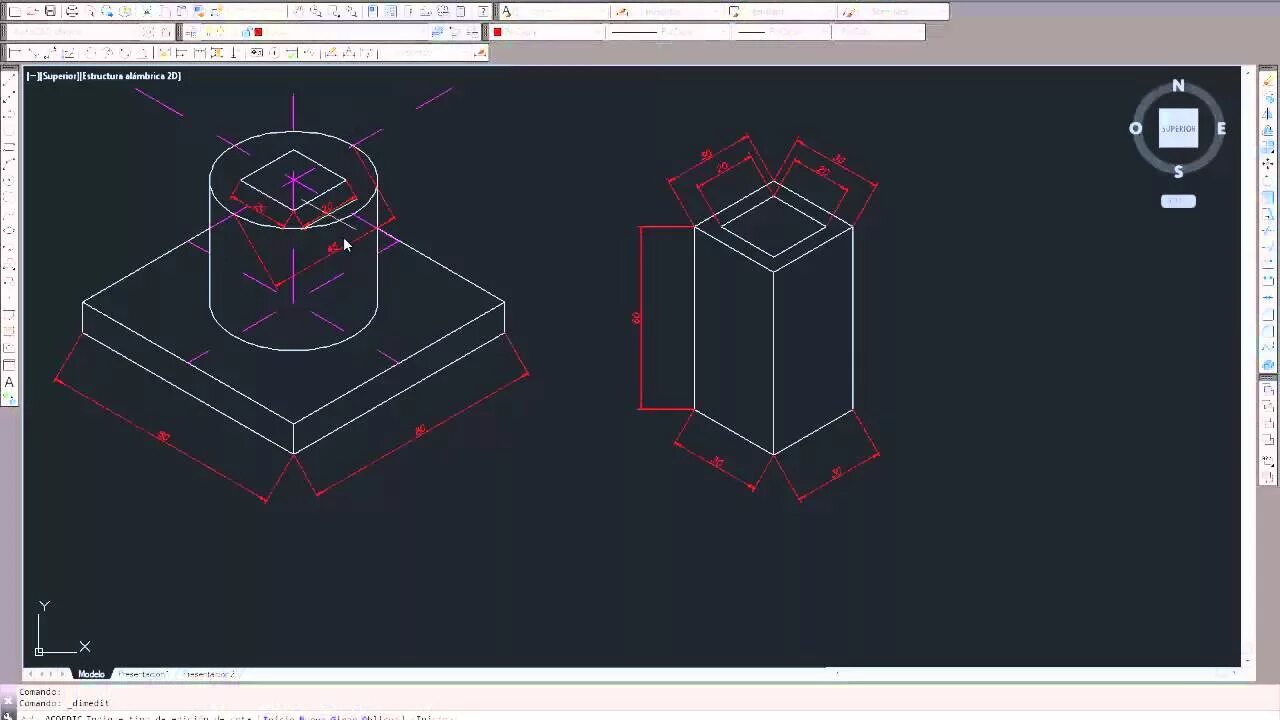Select the Zoom Realtime magnifier icon

pyautogui.click(x=316, y=12)
